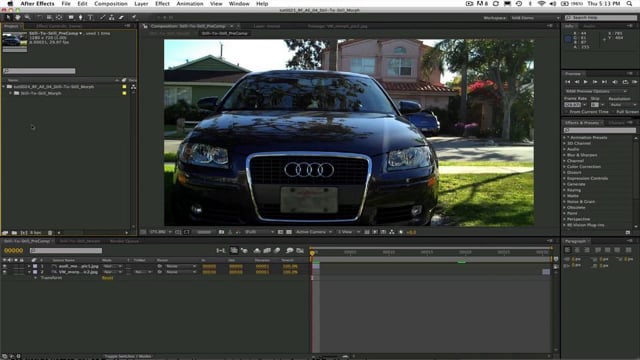640x360 pixels.
Task: Open Preview Resolution Auto dropdown
Action: click(x=623, y=105)
